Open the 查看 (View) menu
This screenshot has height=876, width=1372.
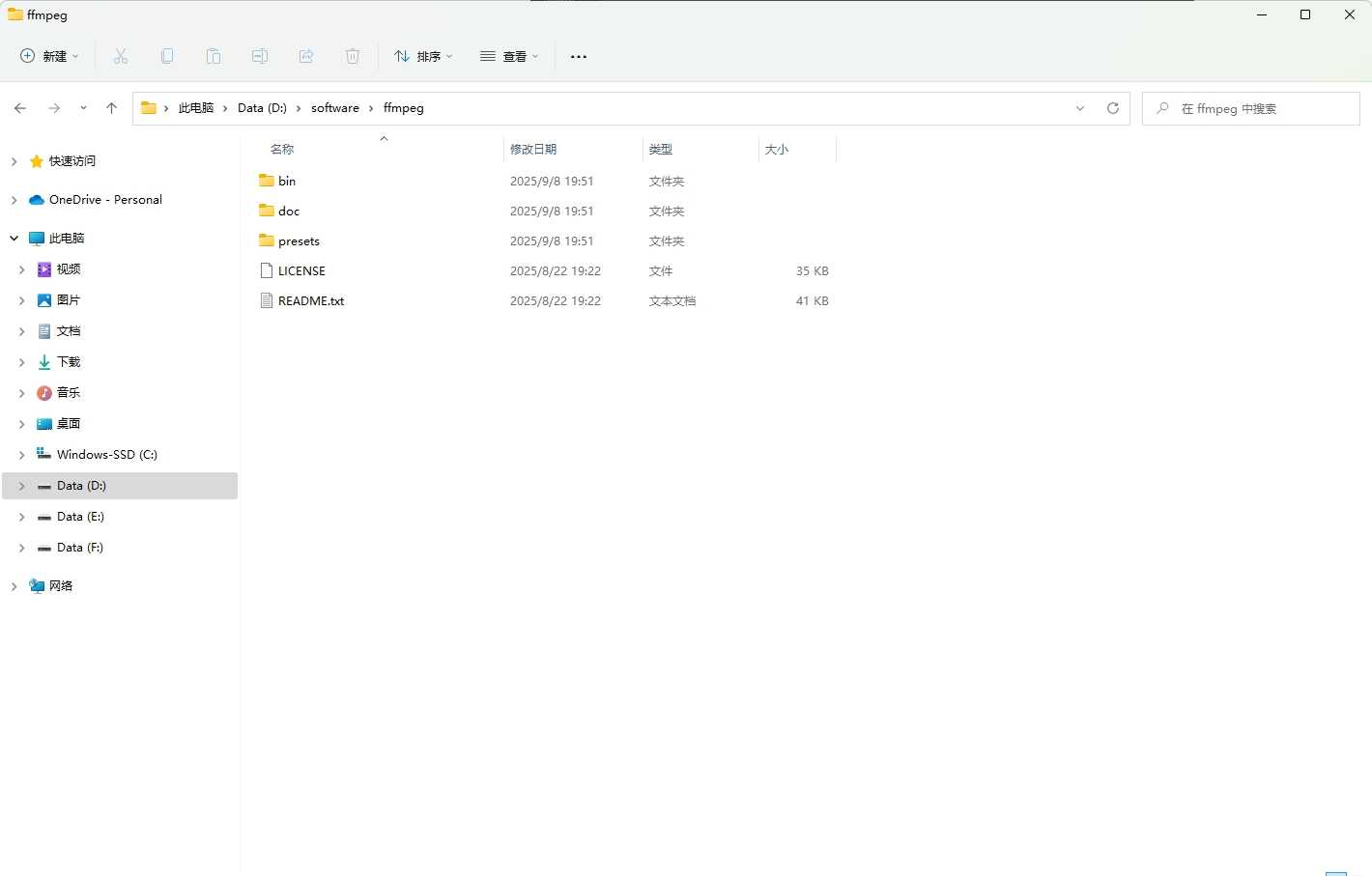click(x=509, y=56)
